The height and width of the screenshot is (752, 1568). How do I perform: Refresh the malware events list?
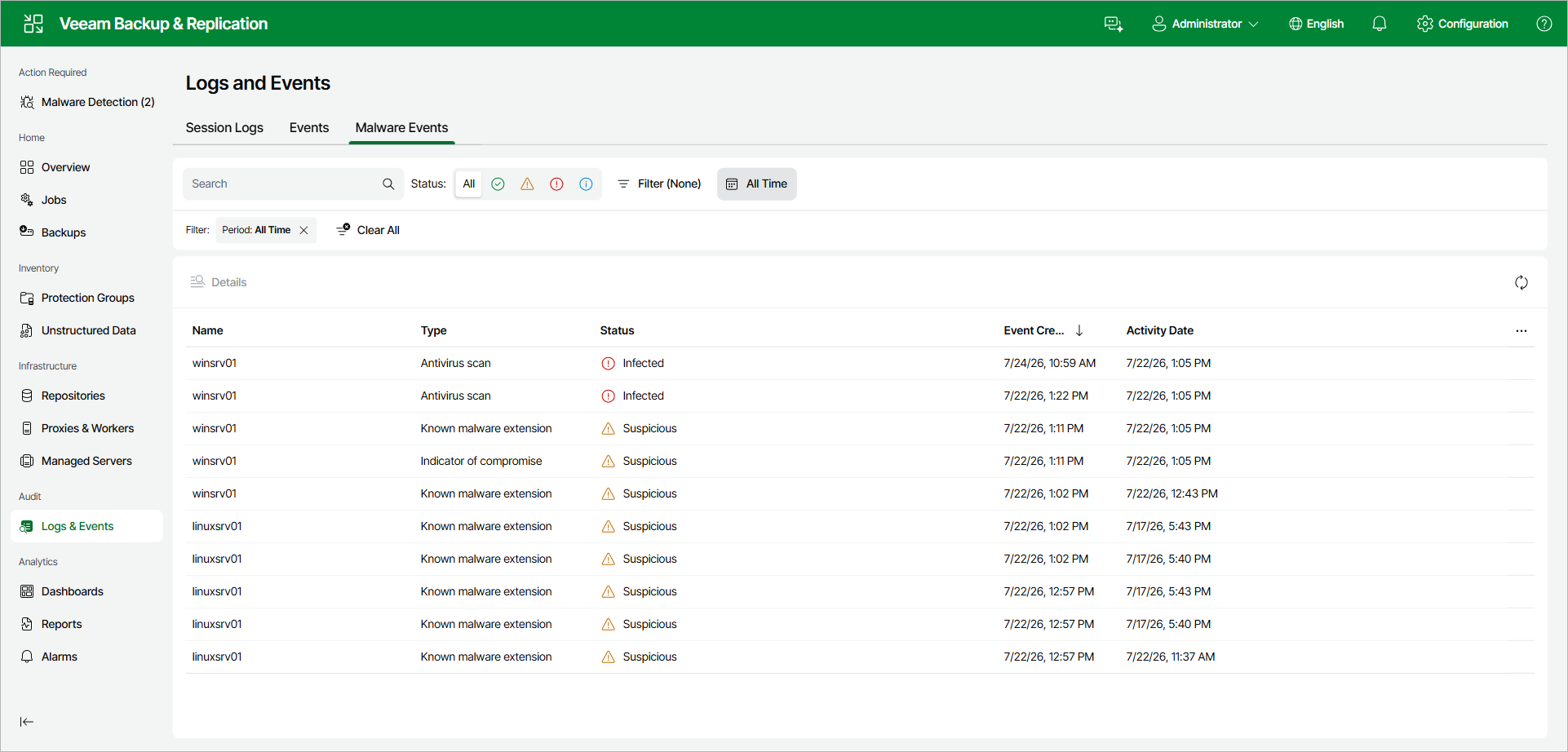[x=1521, y=282]
